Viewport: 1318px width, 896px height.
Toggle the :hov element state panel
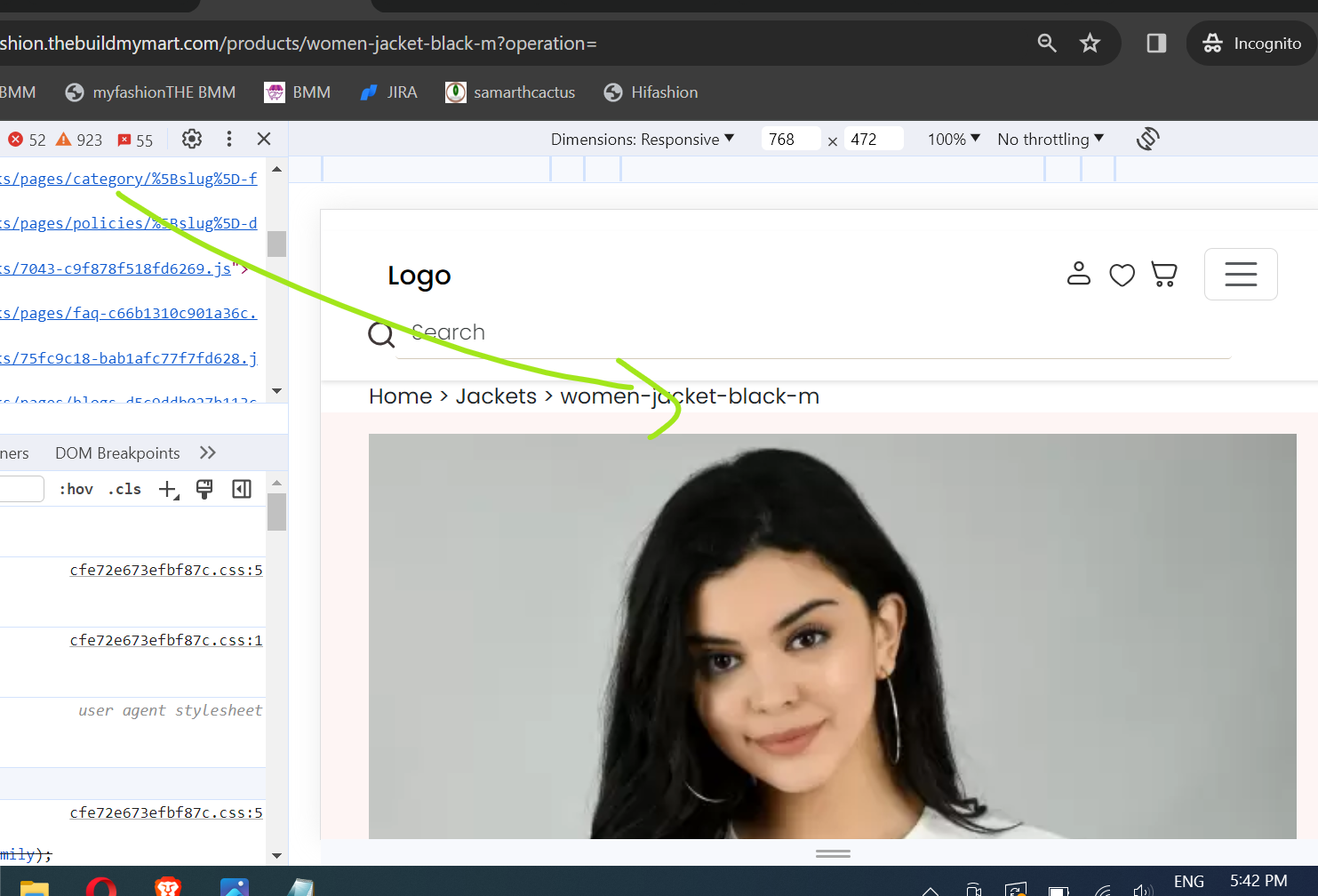point(76,489)
